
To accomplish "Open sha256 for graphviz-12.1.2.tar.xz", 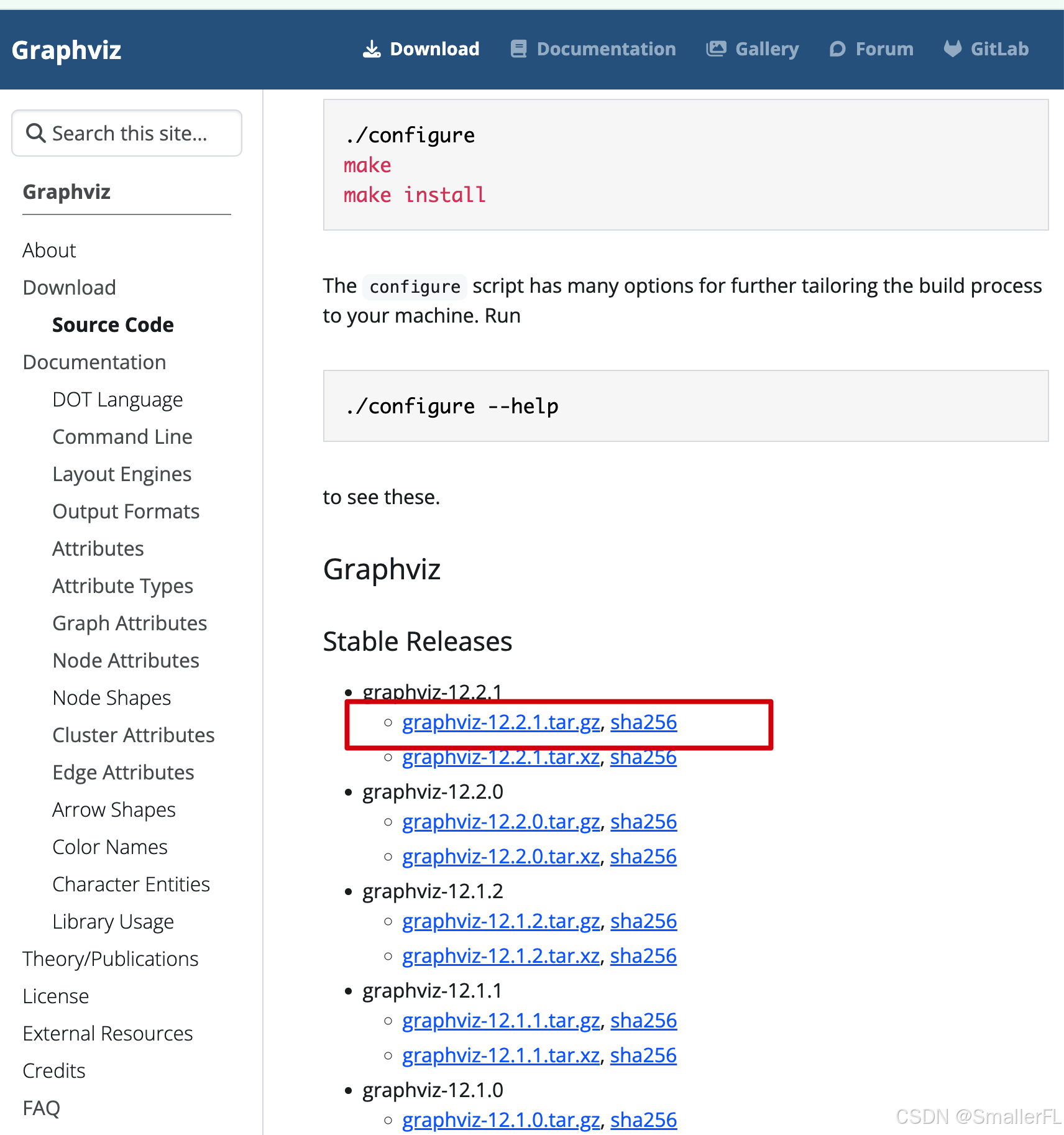I will point(644,956).
